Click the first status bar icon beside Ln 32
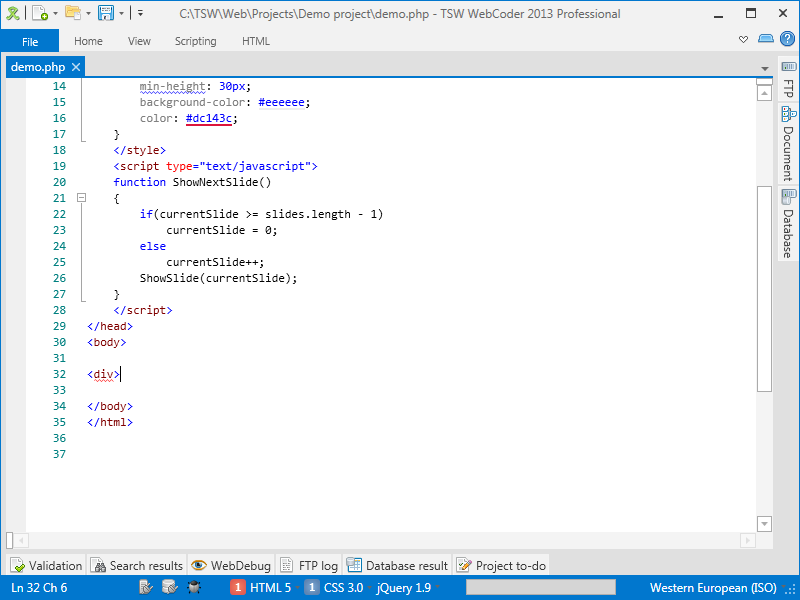The image size is (800, 600). 147,588
